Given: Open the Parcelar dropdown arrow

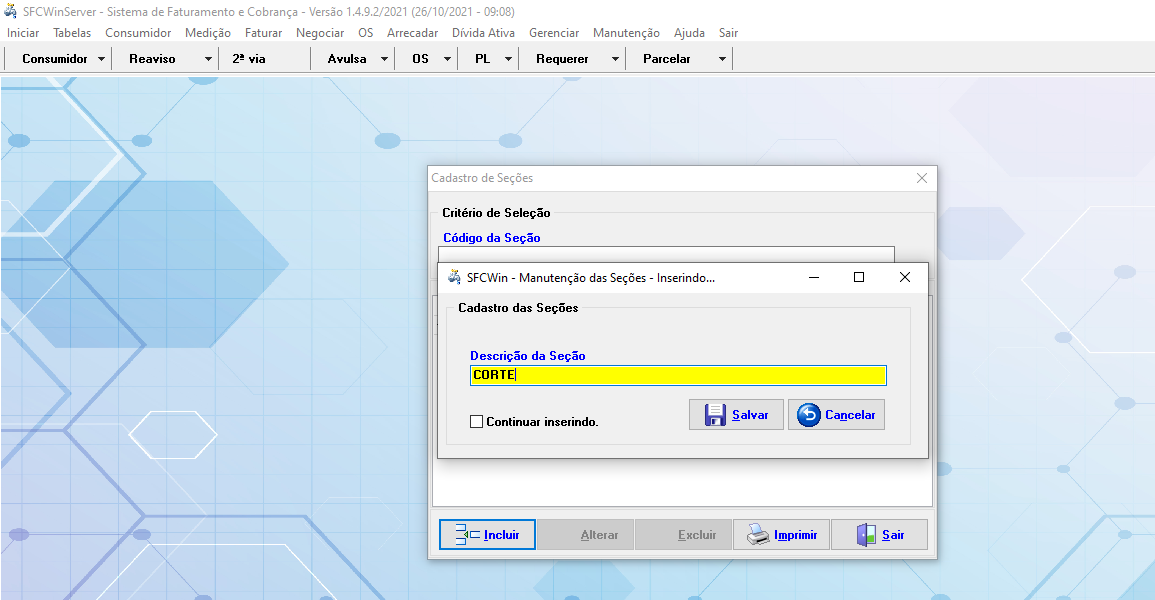Looking at the screenshot, I should [722, 59].
